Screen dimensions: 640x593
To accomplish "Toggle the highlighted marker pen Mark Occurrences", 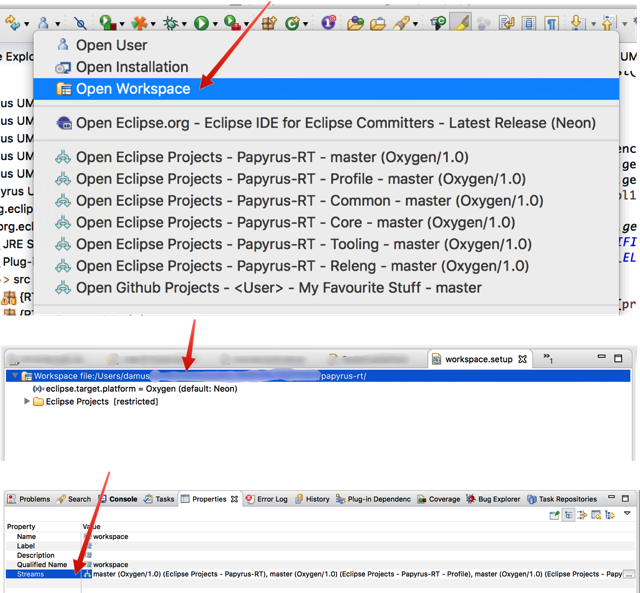I will pyautogui.click(x=460, y=22).
